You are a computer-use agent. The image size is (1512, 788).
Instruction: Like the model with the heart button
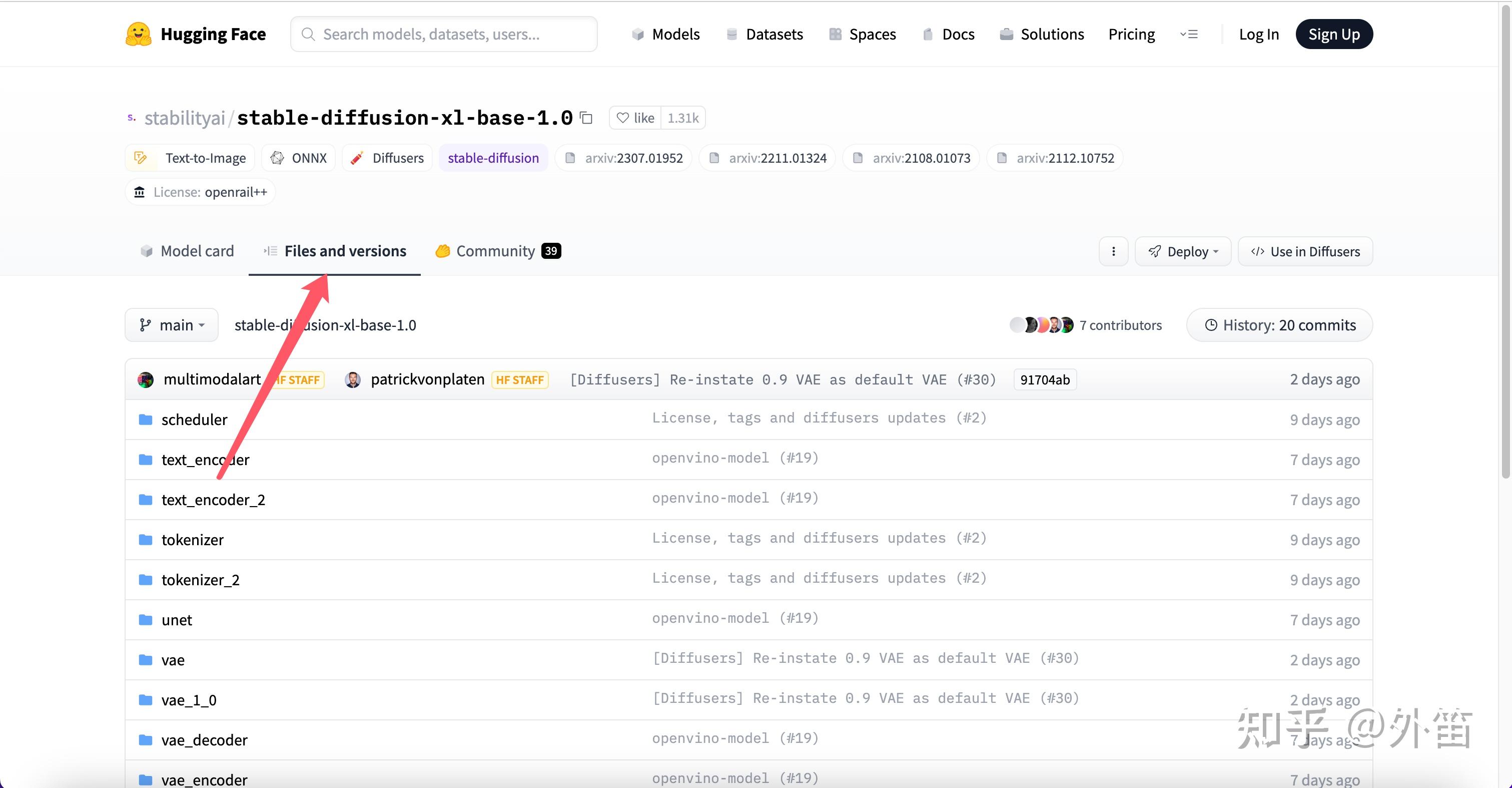click(x=635, y=118)
